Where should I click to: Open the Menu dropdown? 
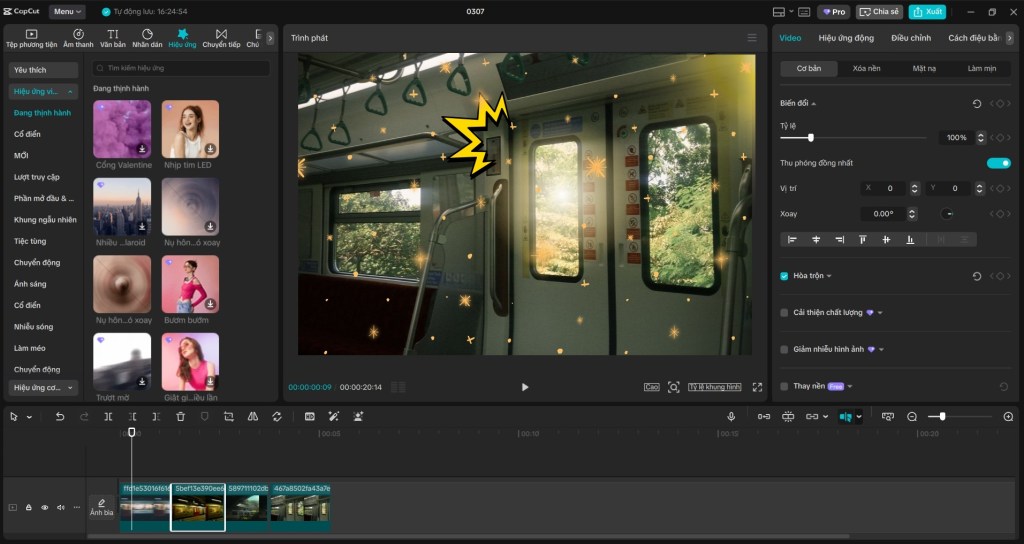66,12
